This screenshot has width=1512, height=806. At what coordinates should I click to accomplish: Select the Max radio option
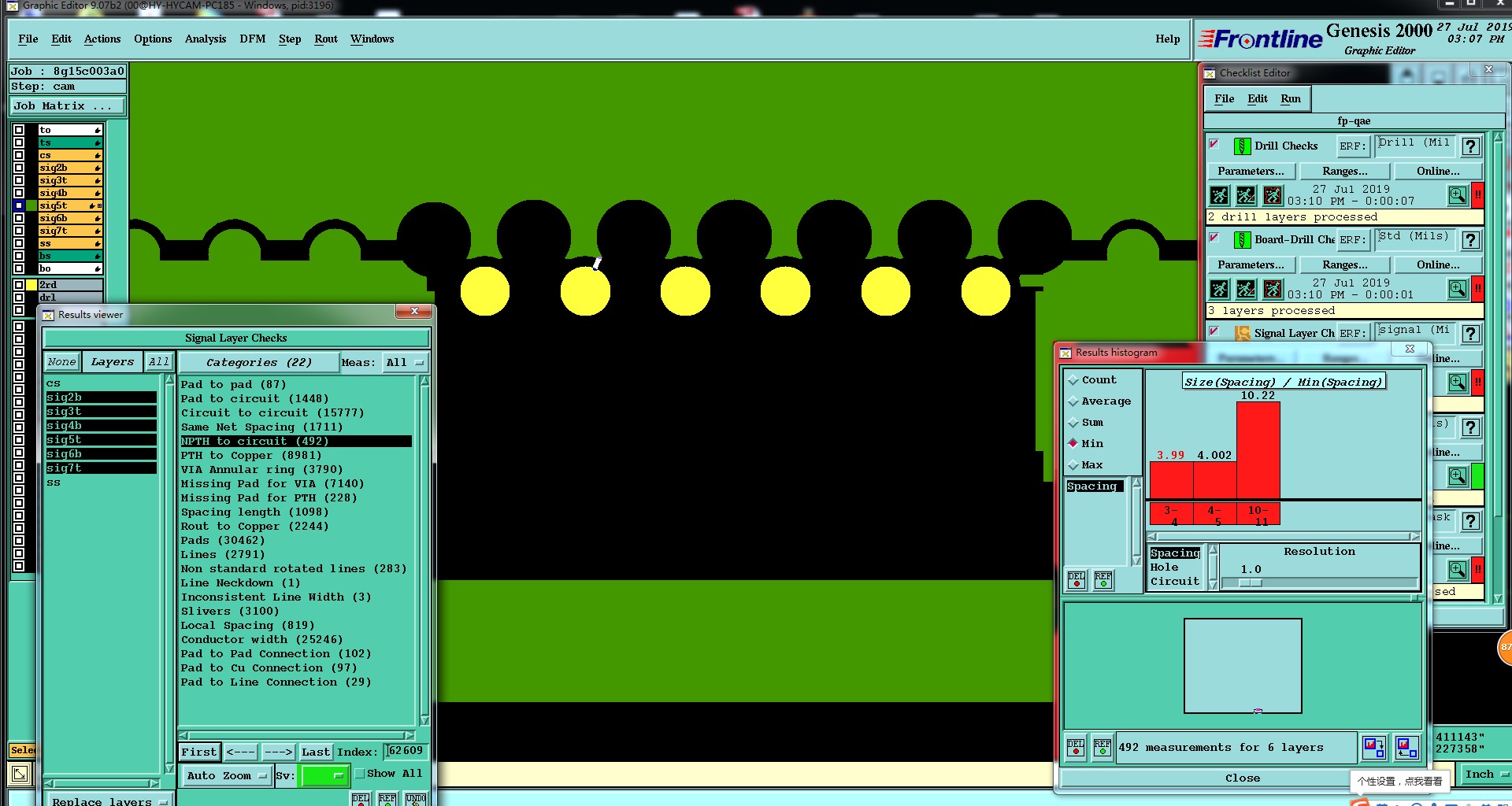pos(1073,465)
